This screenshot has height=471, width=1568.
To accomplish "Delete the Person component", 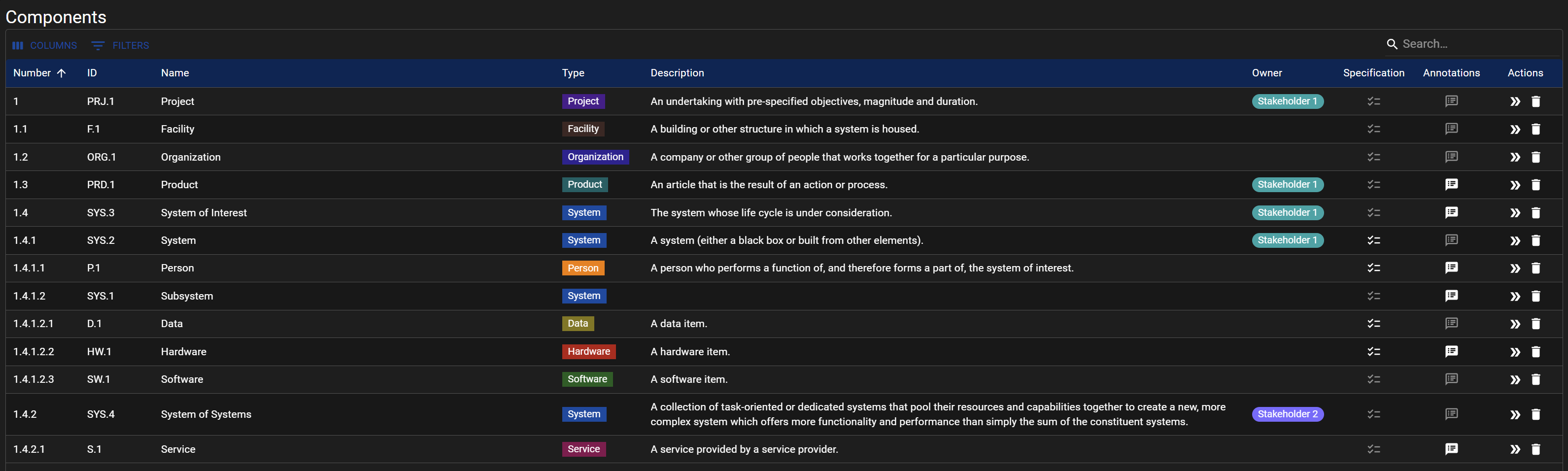I will [1535, 269].
